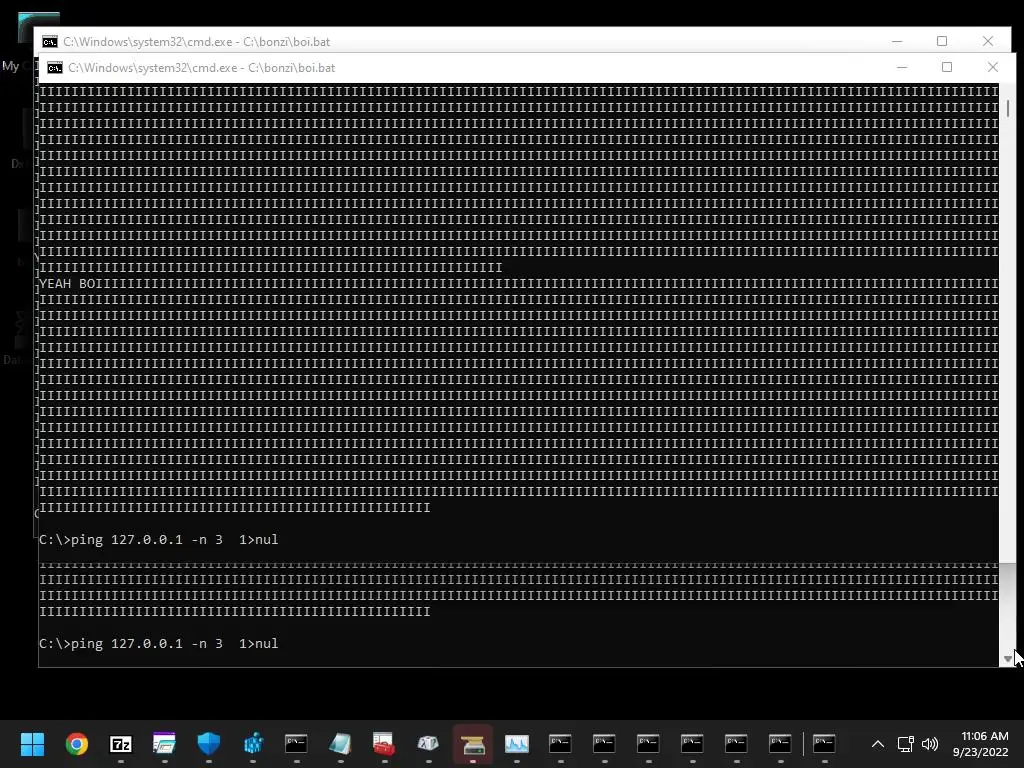The image size is (1024, 768).
Task: Close the back boi.bat cmd window
Action: (988, 41)
